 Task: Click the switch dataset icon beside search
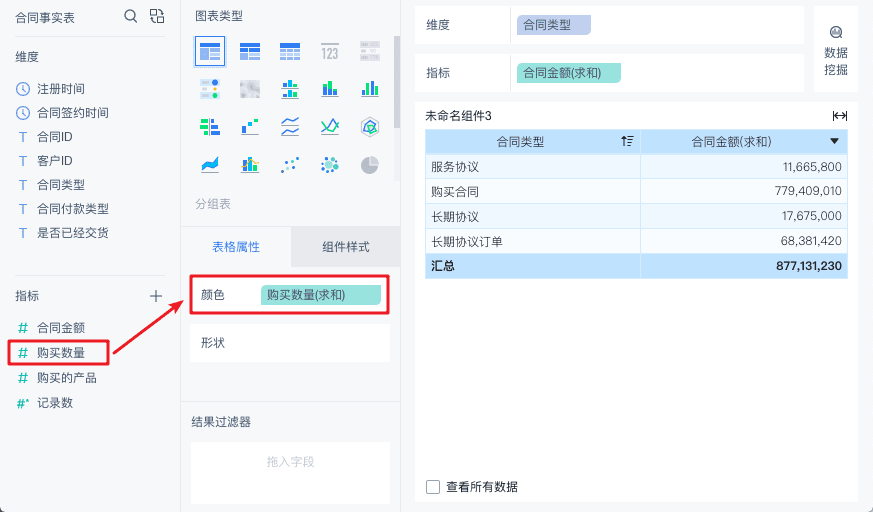coord(157,16)
